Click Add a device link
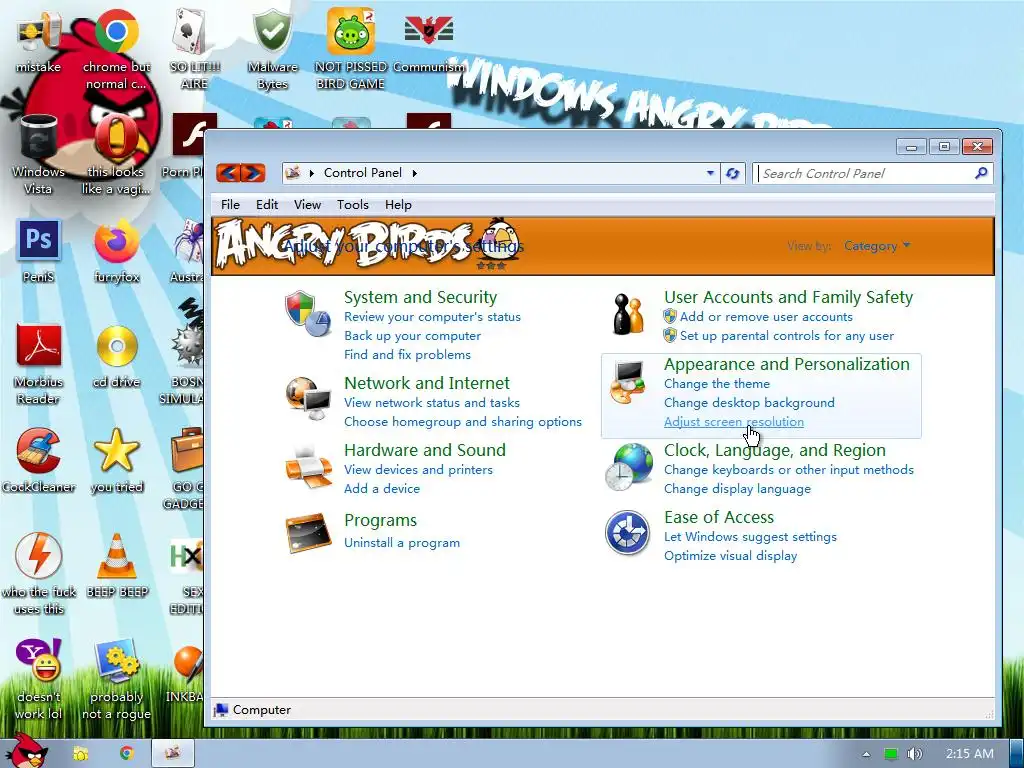This screenshot has width=1024, height=768. pos(381,488)
